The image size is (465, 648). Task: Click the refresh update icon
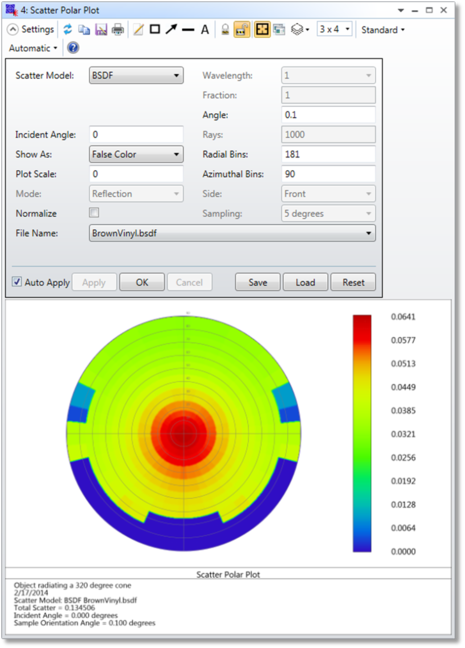pyautogui.click(x=68, y=29)
